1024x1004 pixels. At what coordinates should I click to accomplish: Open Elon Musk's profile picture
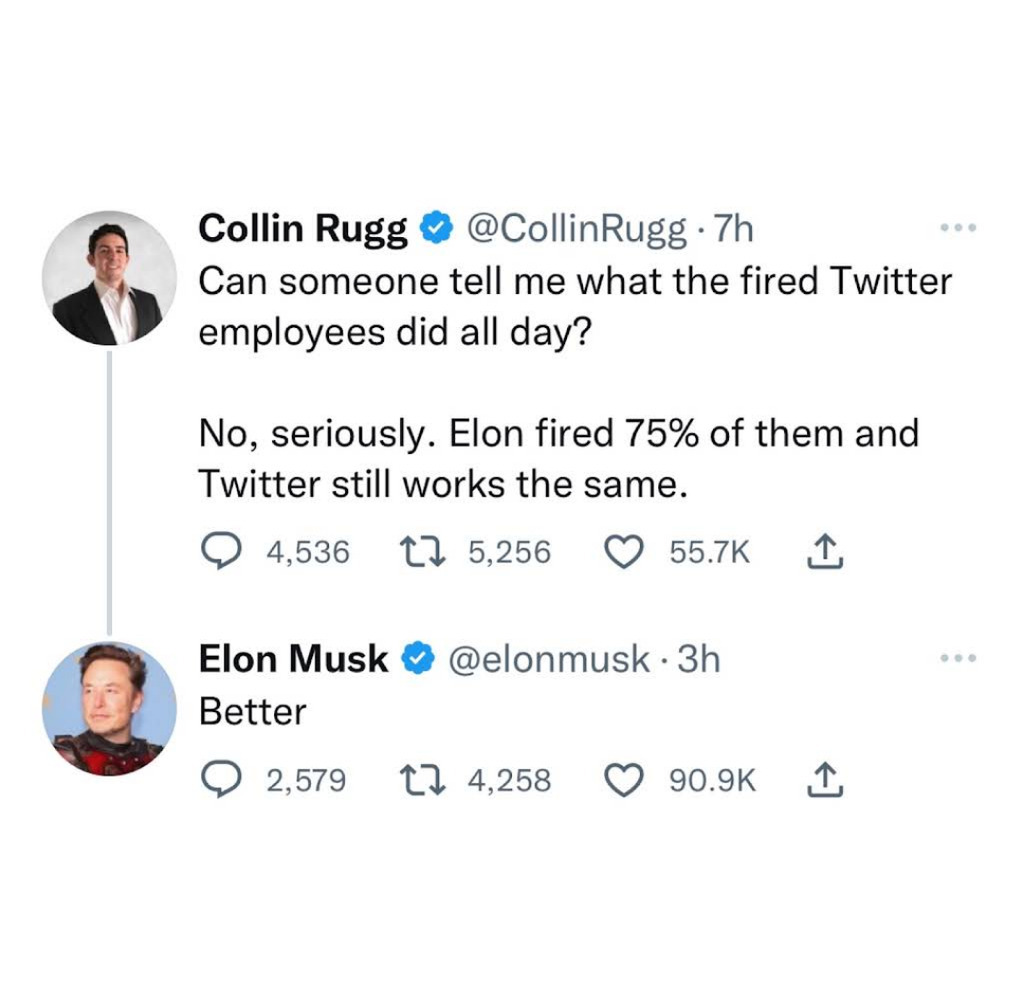pyautogui.click(x=110, y=709)
